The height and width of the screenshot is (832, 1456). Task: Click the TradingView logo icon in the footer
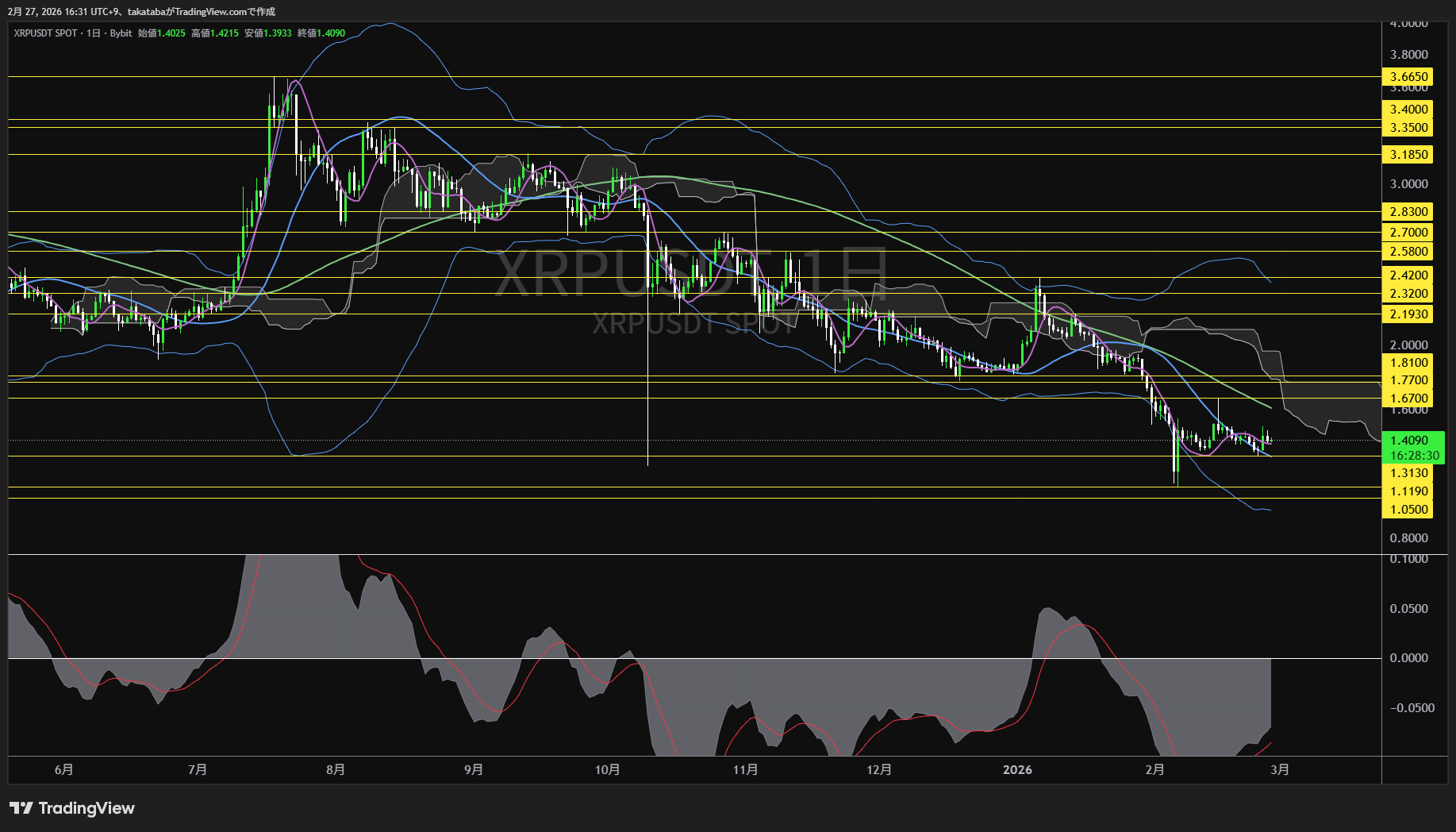pyautogui.click(x=21, y=808)
